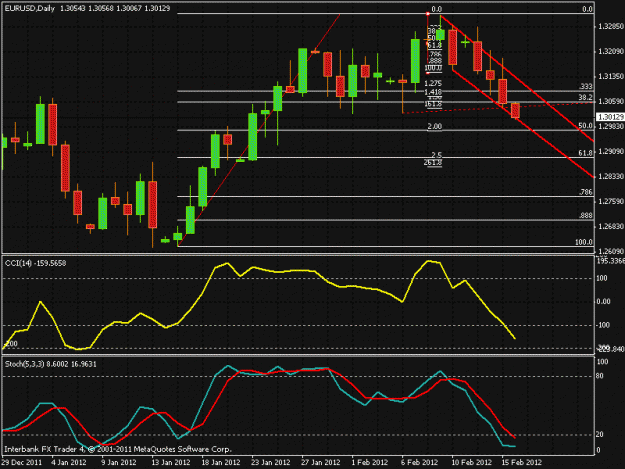This screenshot has width=625, height=469.
Task: Click the Stoch(5,3,3) 8.6002 16.9631 label
Action: pyautogui.click(x=51, y=364)
